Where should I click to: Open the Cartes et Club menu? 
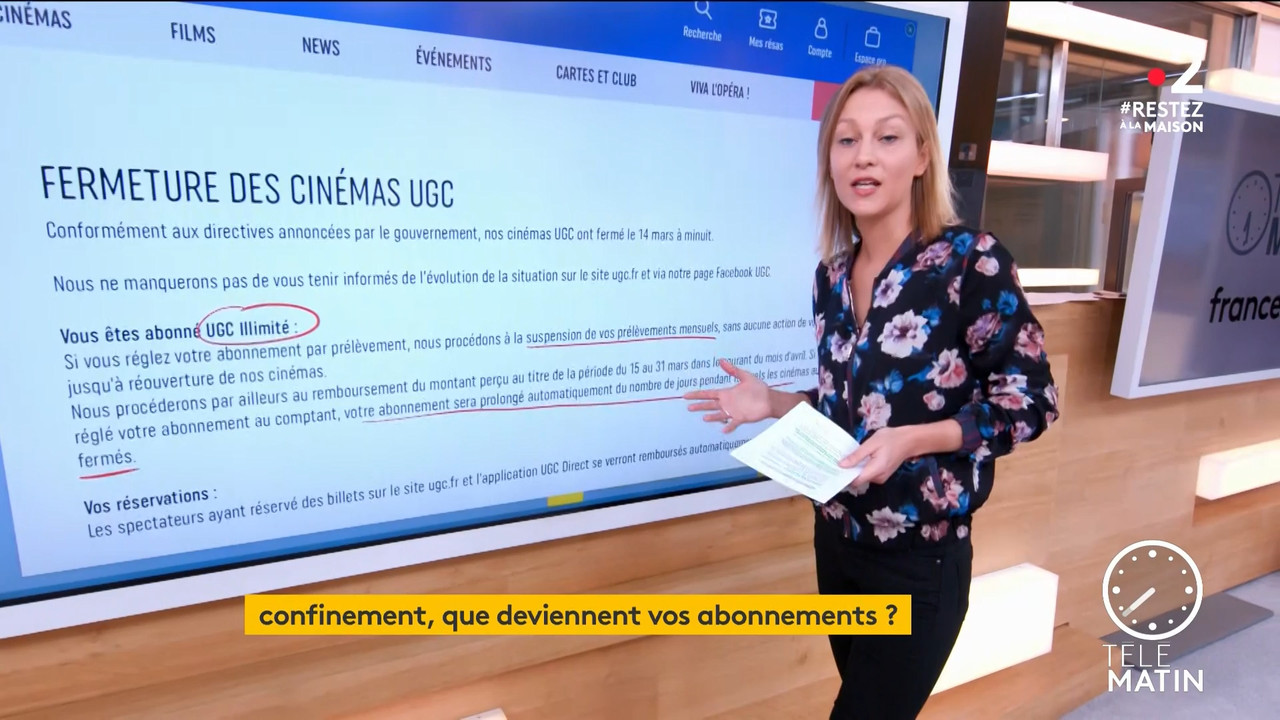tap(596, 76)
